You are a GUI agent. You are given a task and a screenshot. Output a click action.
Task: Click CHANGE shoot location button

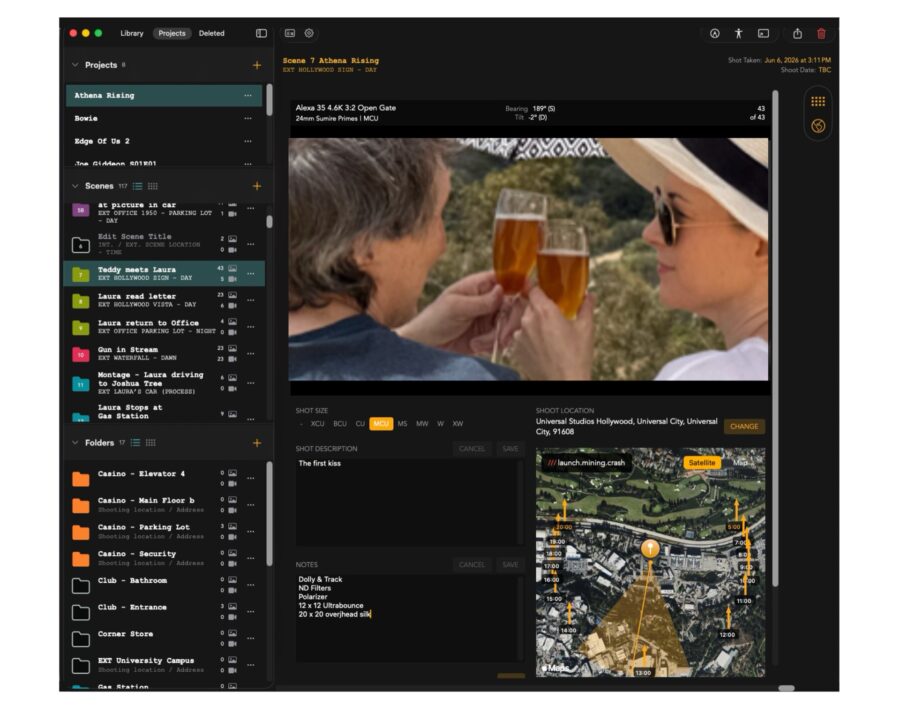(x=744, y=426)
